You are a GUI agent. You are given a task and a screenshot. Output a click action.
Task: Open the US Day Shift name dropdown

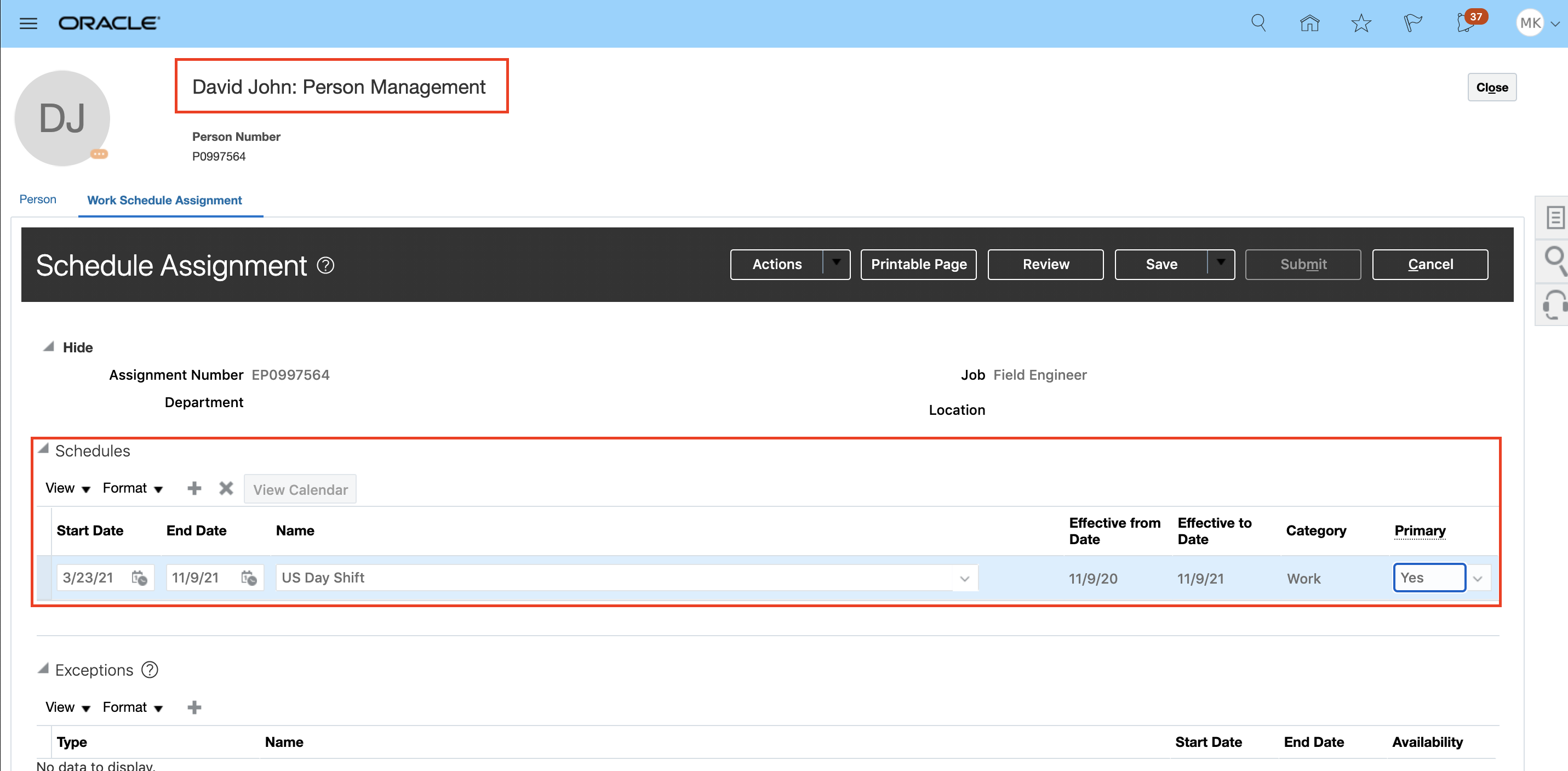tap(964, 579)
